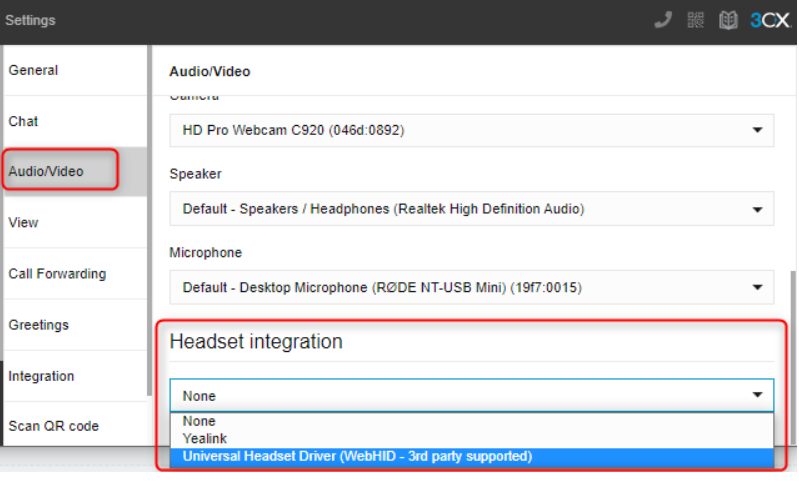
Task: Click the main panel vertical scrollbar
Action: (793, 359)
